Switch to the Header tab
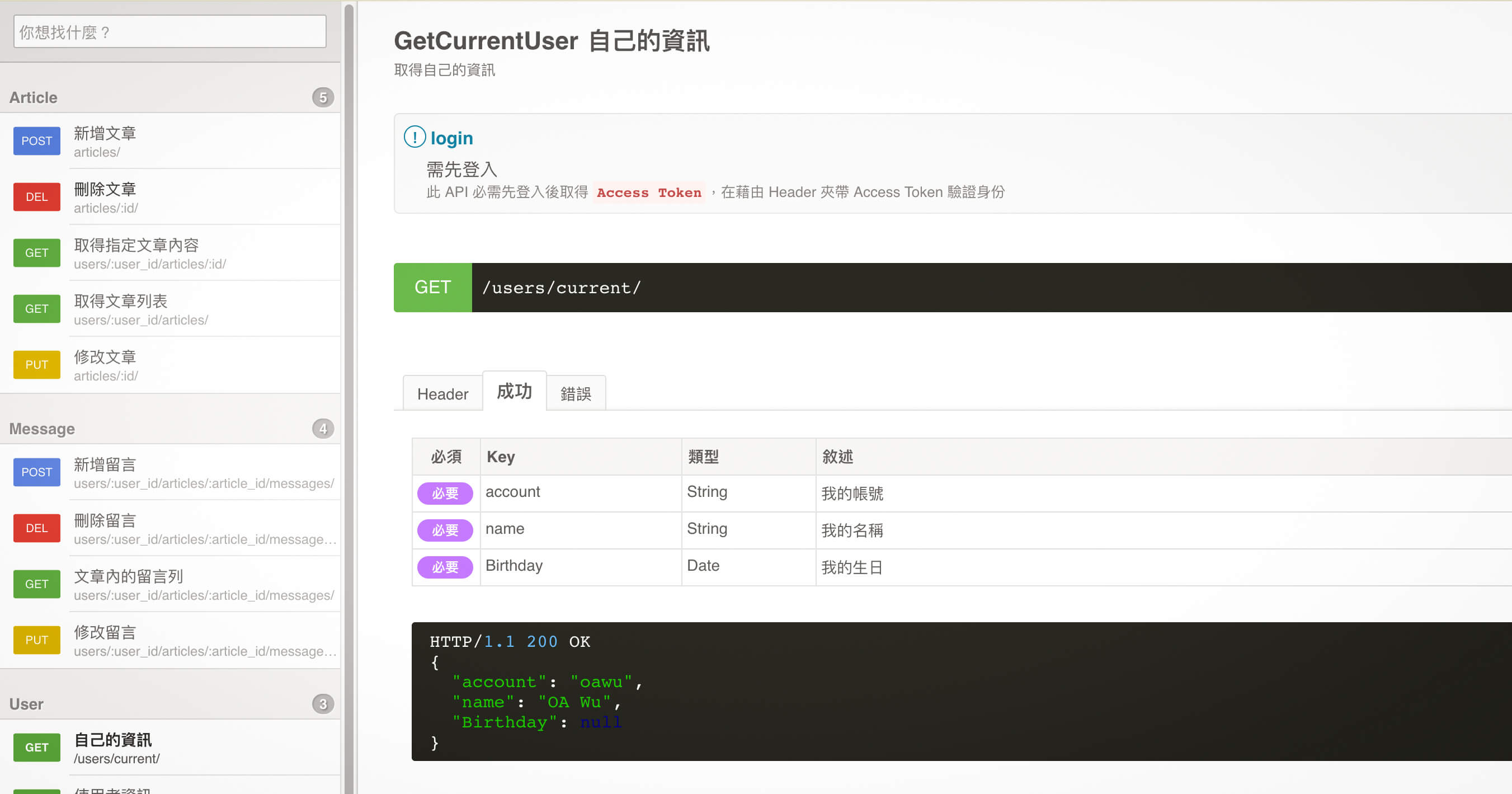The image size is (1512, 794). (442, 393)
